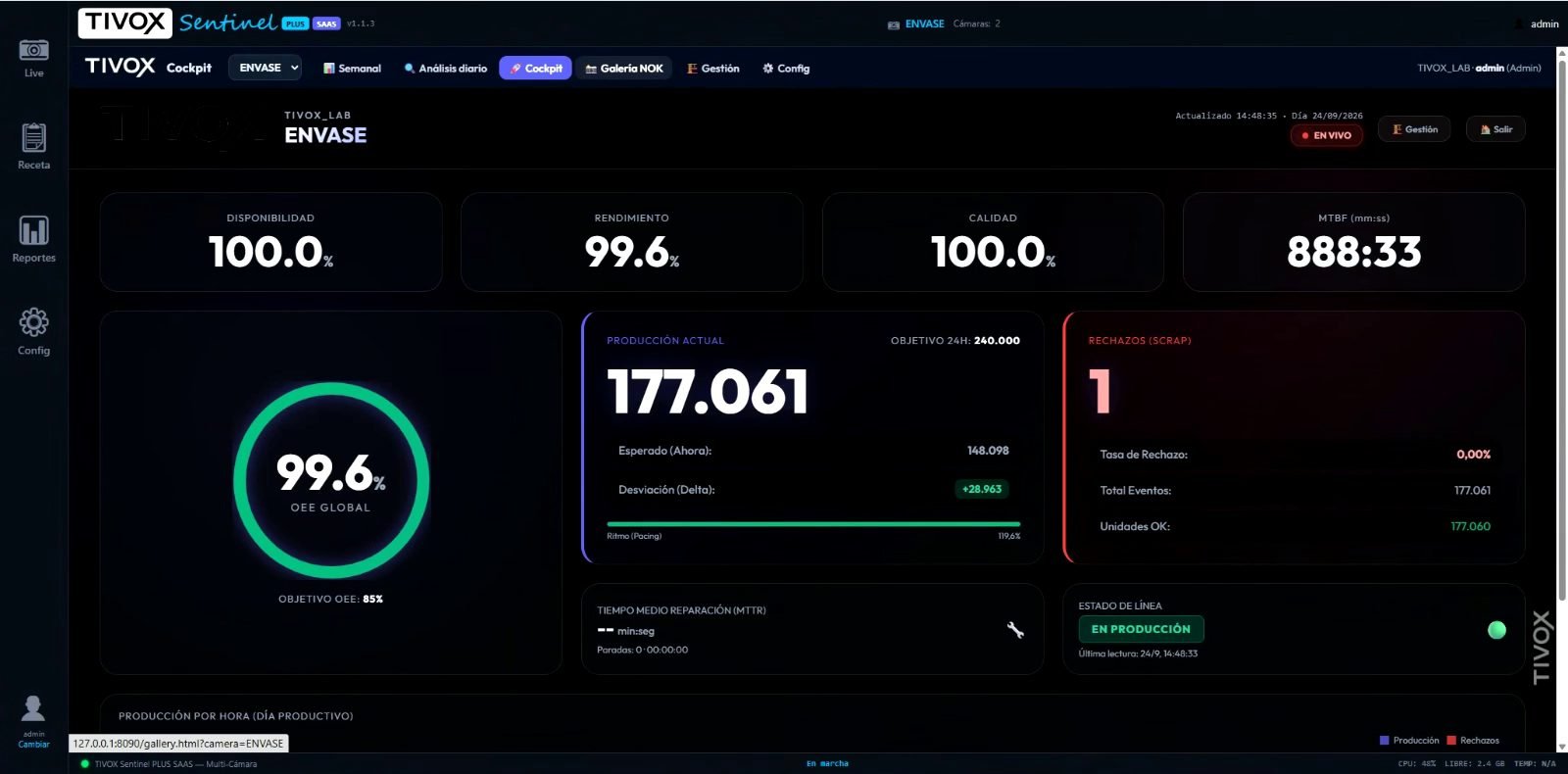
Task: Click the Gestión button near Salir
Action: point(1414,129)
